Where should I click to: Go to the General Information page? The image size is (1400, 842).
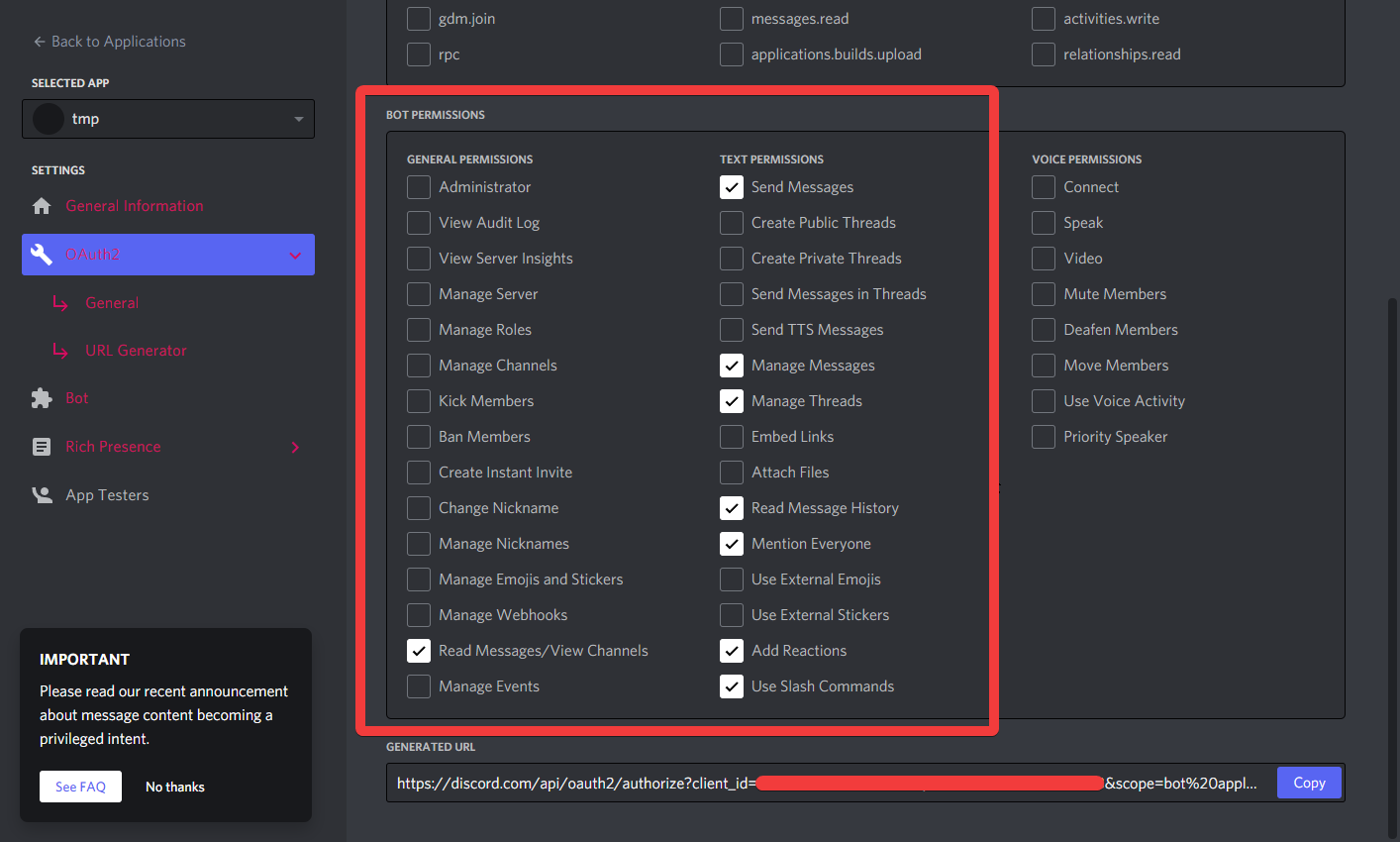tap(135, 206)
